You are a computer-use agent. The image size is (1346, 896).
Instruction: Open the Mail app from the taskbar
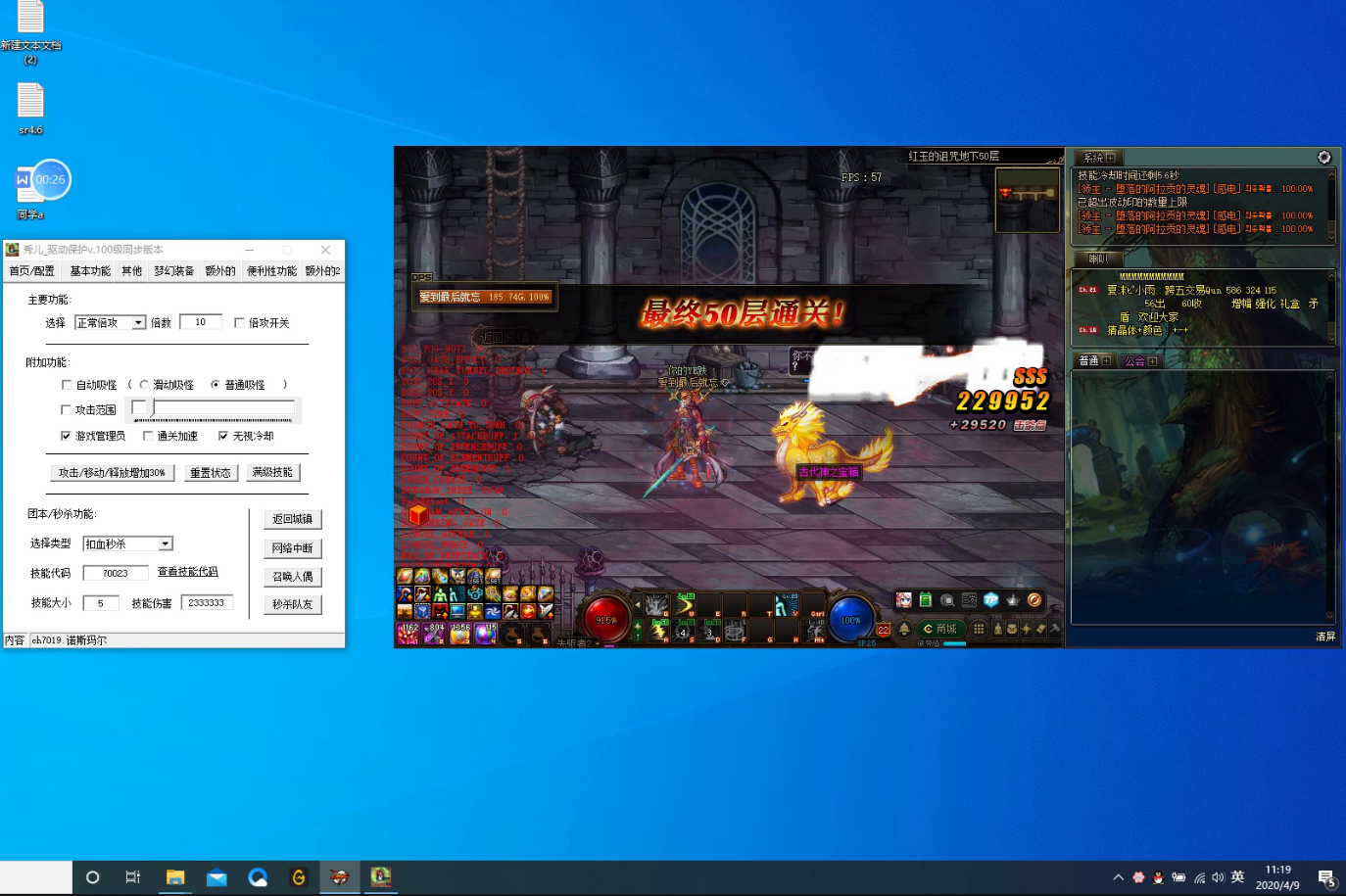[216, 877]
